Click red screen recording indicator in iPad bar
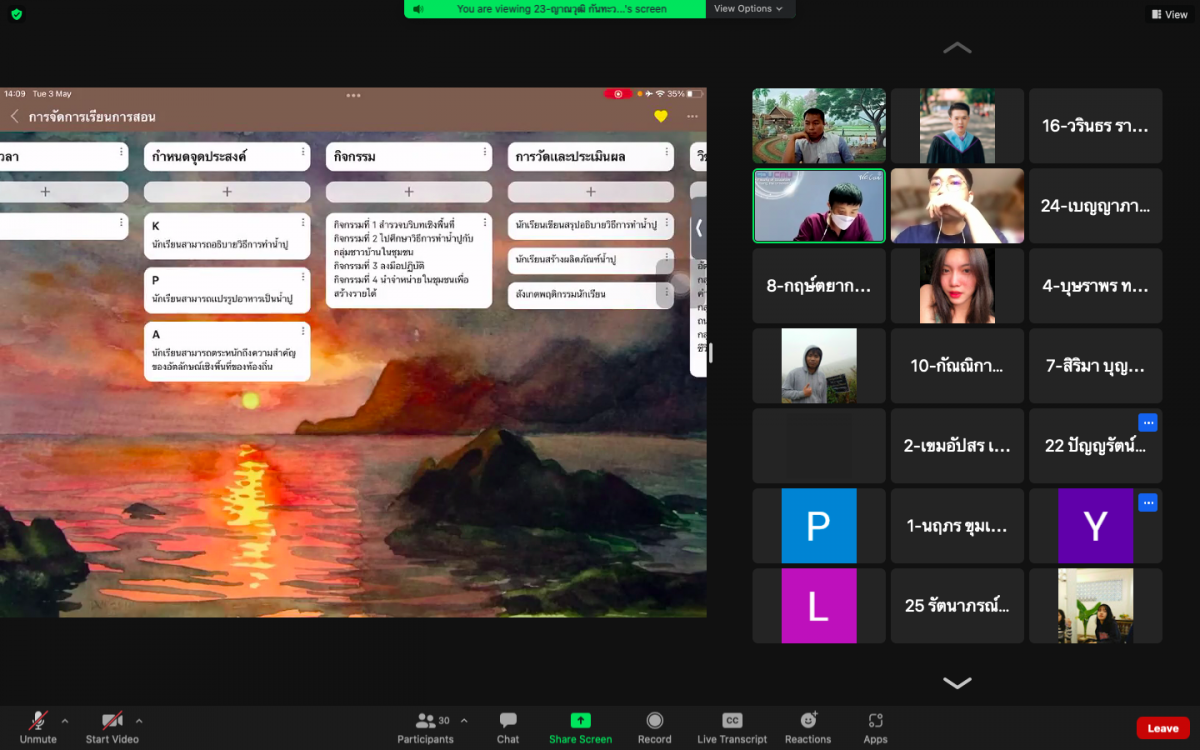Viewport: 1200px width, 750px height. coord(618,94)
